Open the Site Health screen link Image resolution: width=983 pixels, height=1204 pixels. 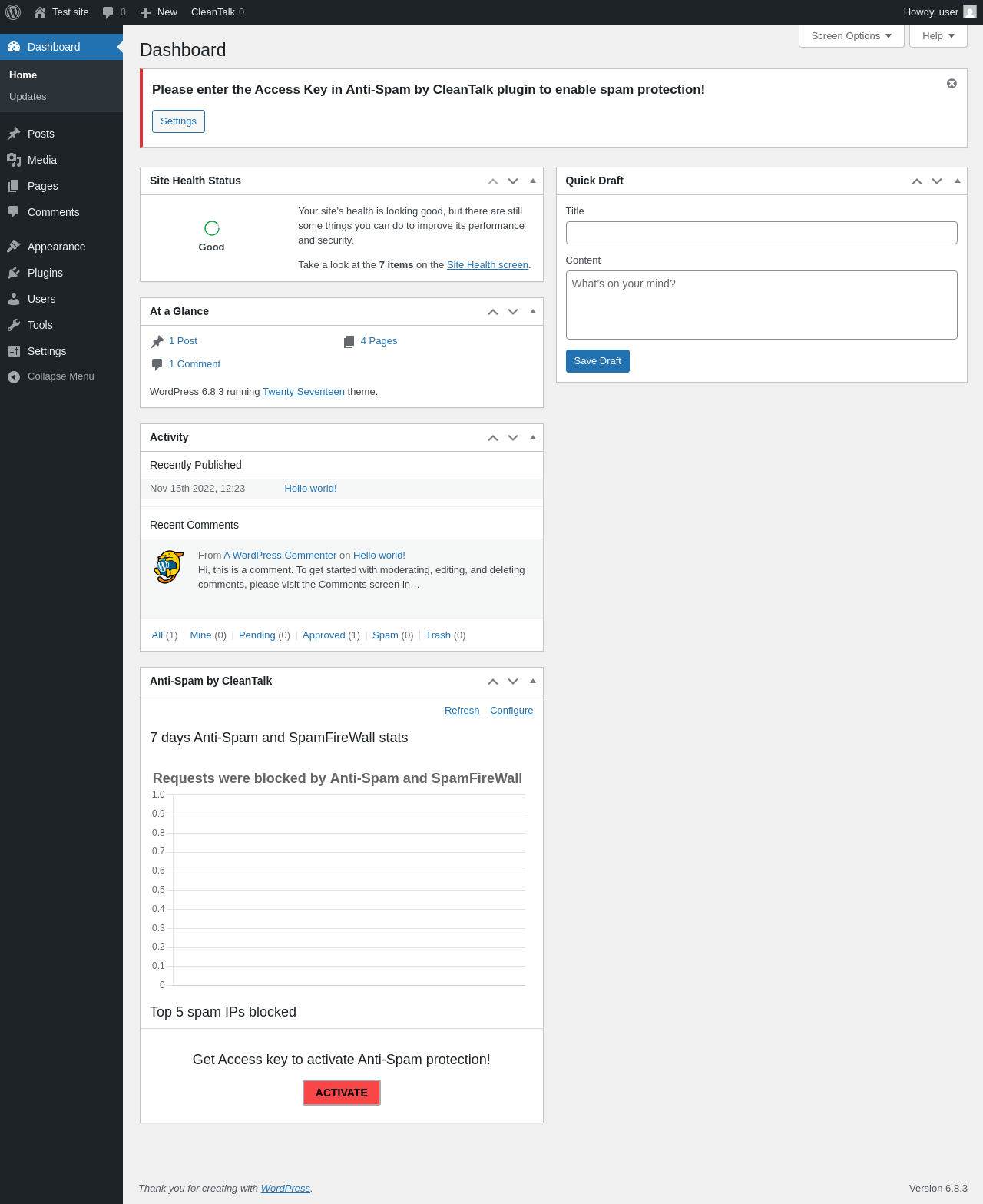(488, 265)
